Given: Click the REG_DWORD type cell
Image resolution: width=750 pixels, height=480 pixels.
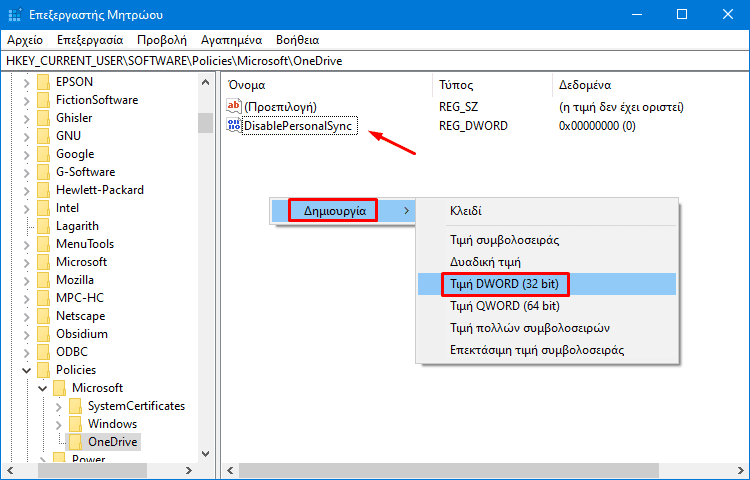Looking at the screenshot, I should [x=473, y=126].
